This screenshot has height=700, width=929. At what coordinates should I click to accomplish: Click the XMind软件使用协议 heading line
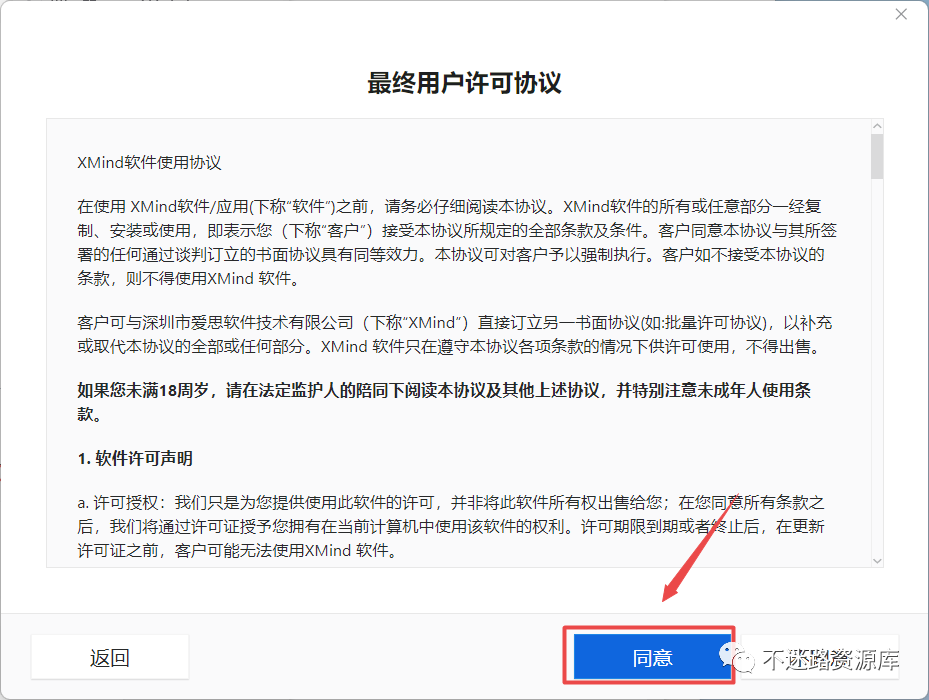[x=149, y=162]
